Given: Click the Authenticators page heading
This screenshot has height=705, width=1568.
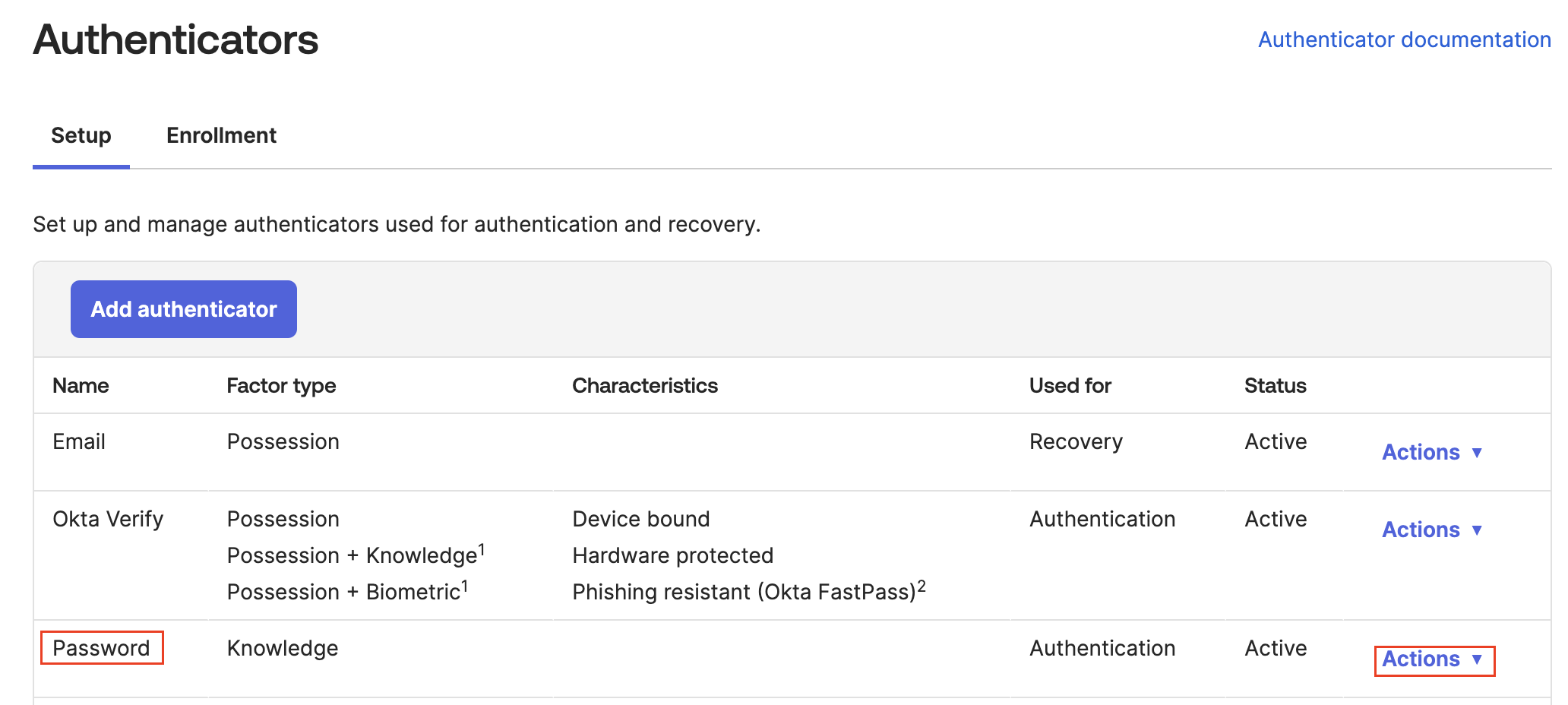Looking at the screenshot, I should (175, 40).
